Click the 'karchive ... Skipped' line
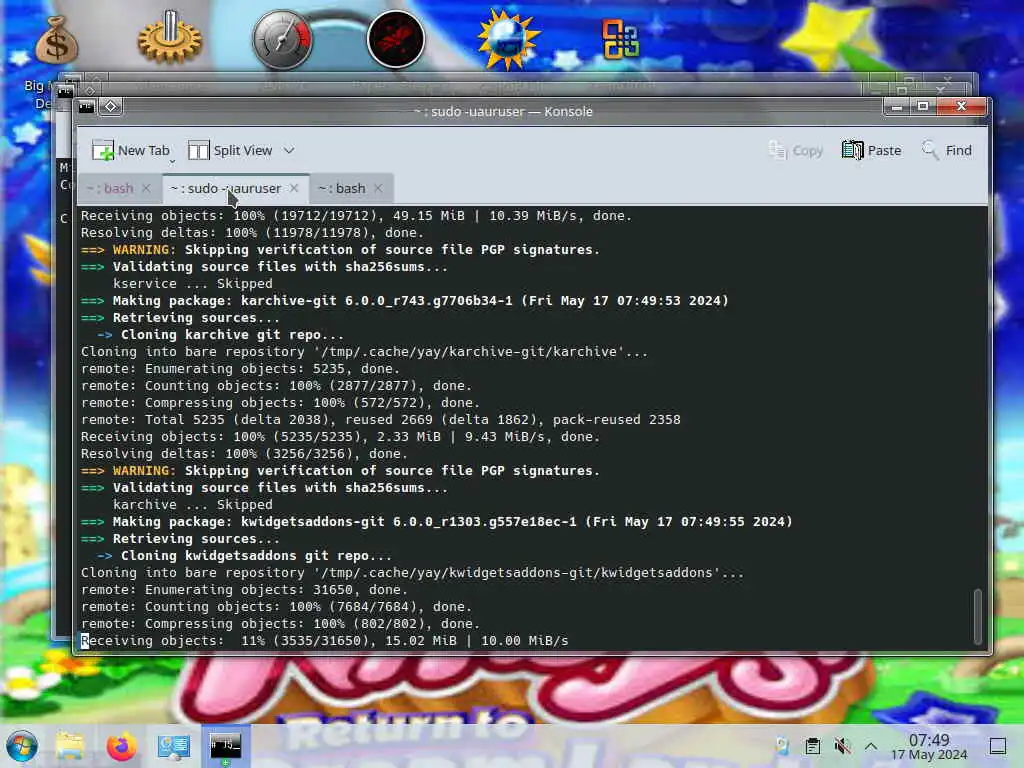Viewport: 1024px width, 768px height. (193, 504)
